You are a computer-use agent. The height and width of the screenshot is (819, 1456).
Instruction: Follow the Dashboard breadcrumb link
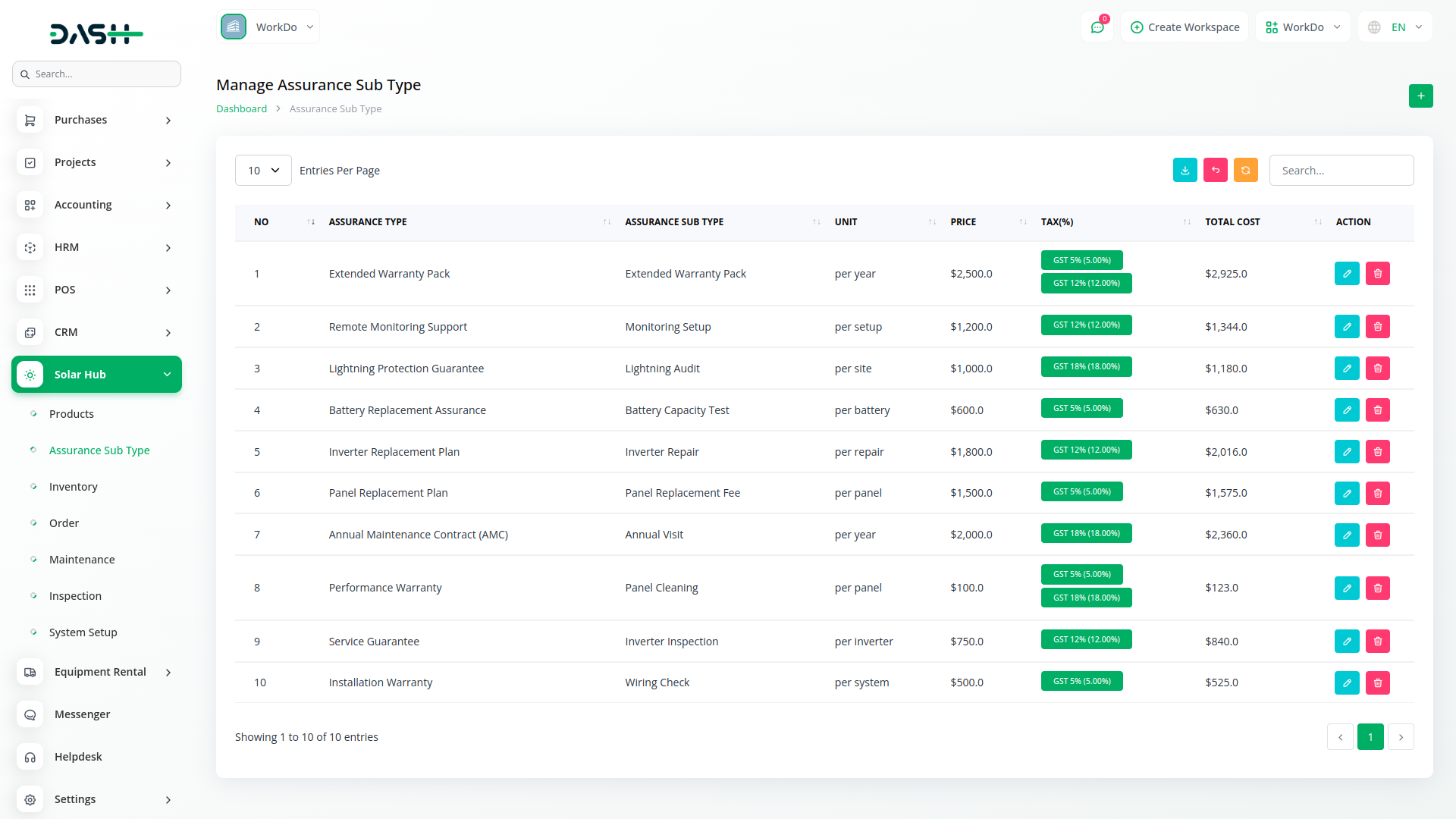[x=241, y=108]
